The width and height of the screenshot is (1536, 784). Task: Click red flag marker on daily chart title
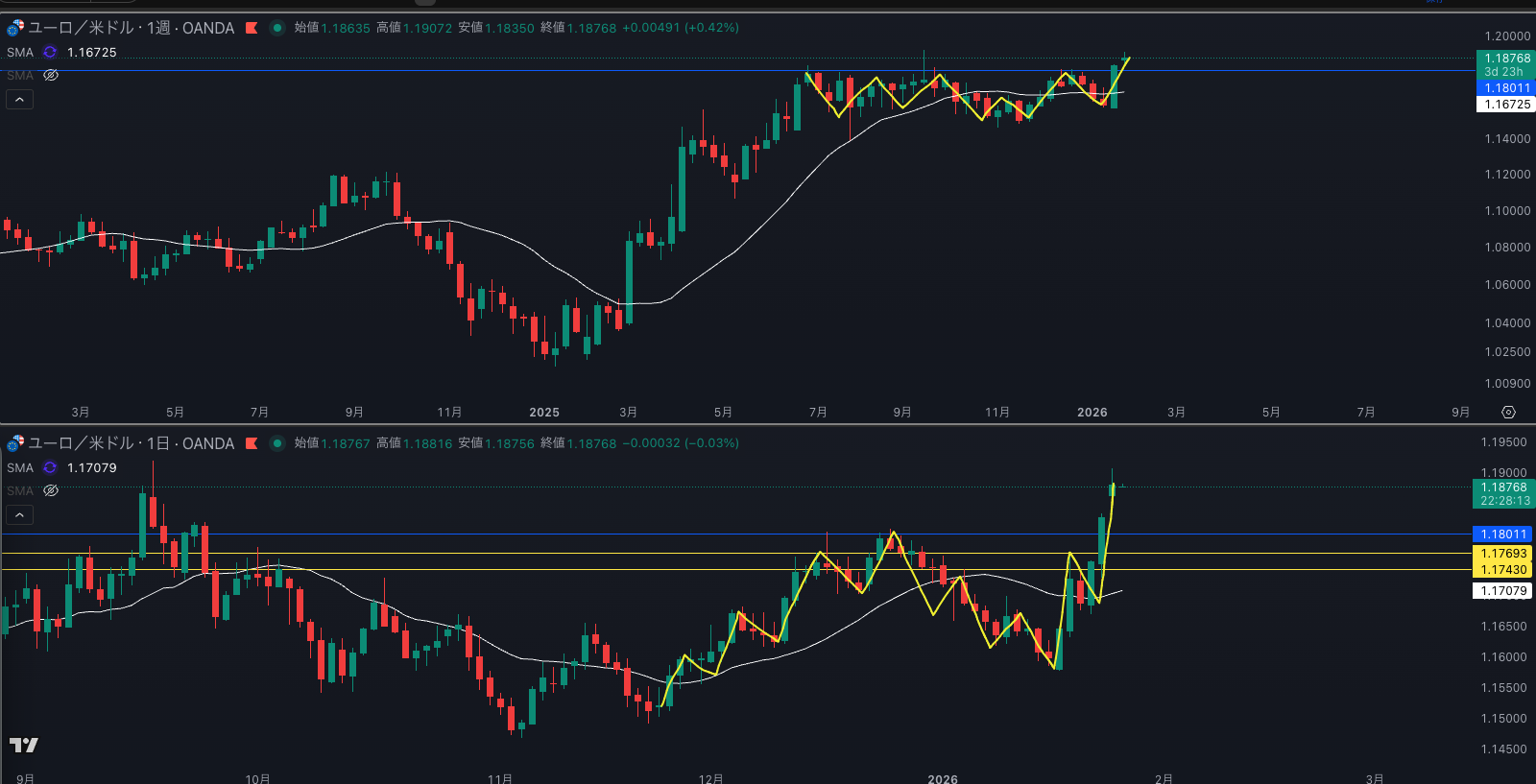click(252, 443)
